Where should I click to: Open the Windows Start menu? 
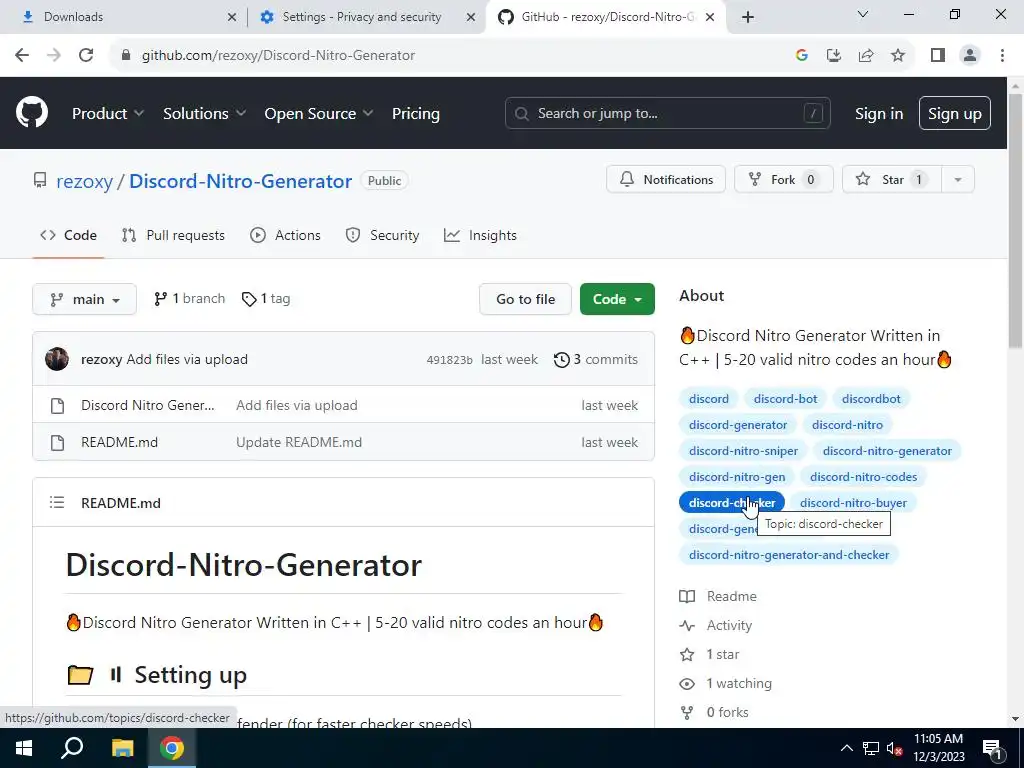pos(24,748)
